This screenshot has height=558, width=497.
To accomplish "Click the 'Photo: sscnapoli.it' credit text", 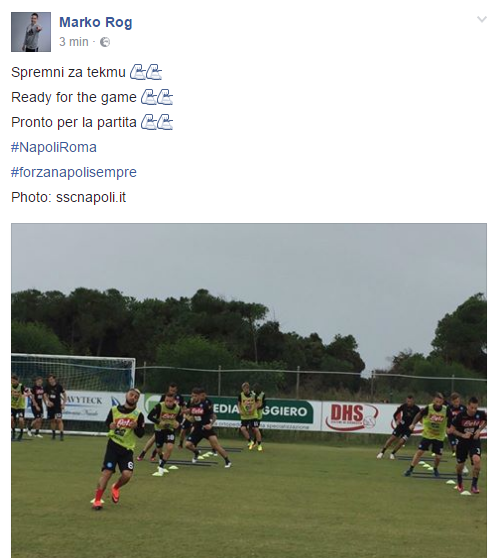I will point(69,197).
